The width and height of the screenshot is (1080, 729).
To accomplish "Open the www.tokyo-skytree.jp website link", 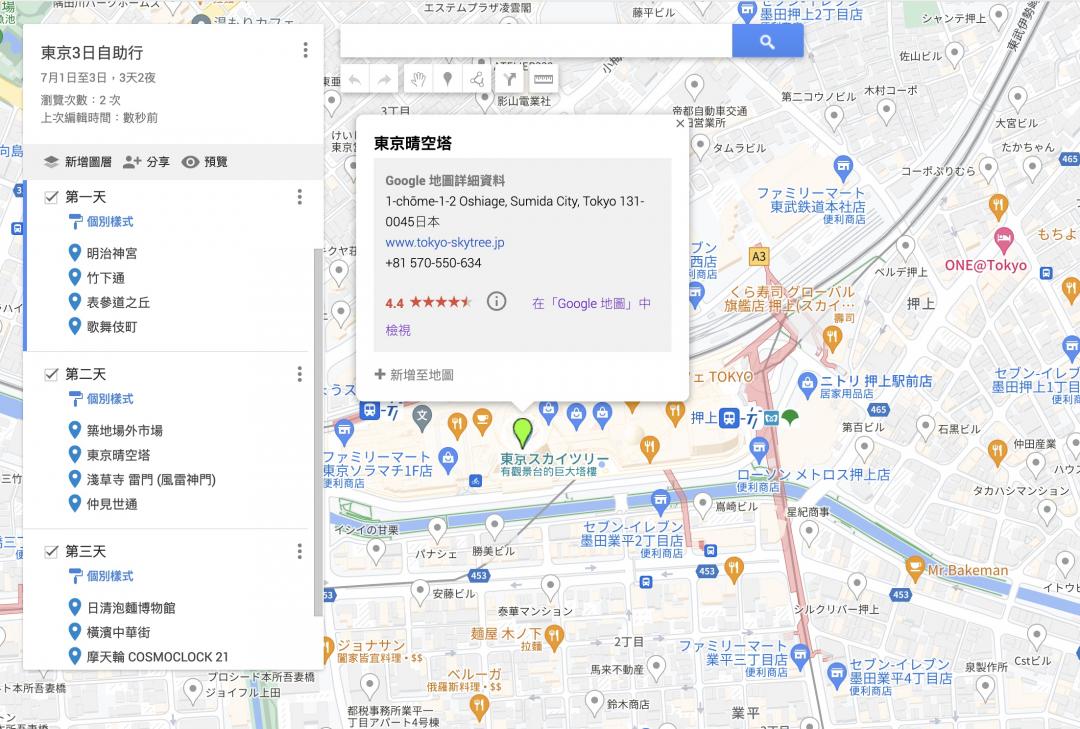I will tap(445, 242).
